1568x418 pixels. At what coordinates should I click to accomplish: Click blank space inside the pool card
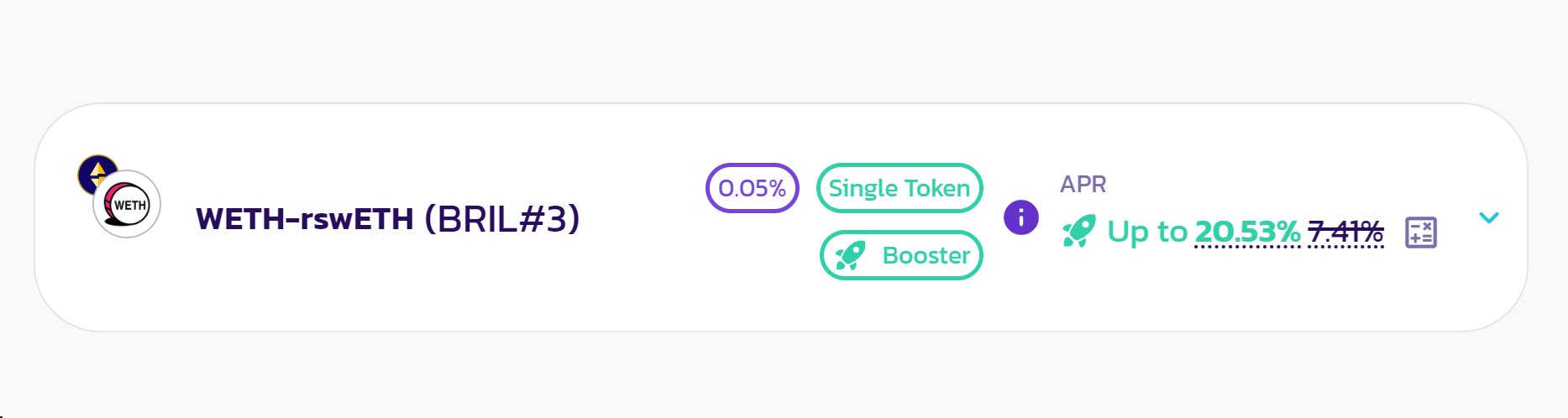pyautogui.click(x=638, y=285)
